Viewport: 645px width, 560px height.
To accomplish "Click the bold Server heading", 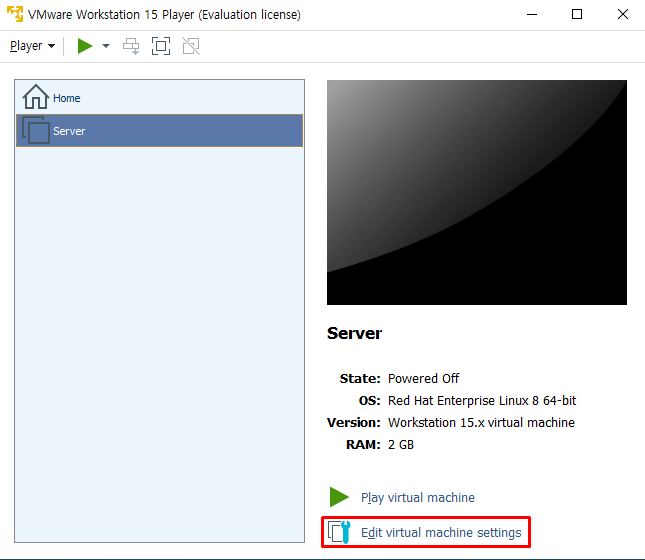I will pos(354,333).
